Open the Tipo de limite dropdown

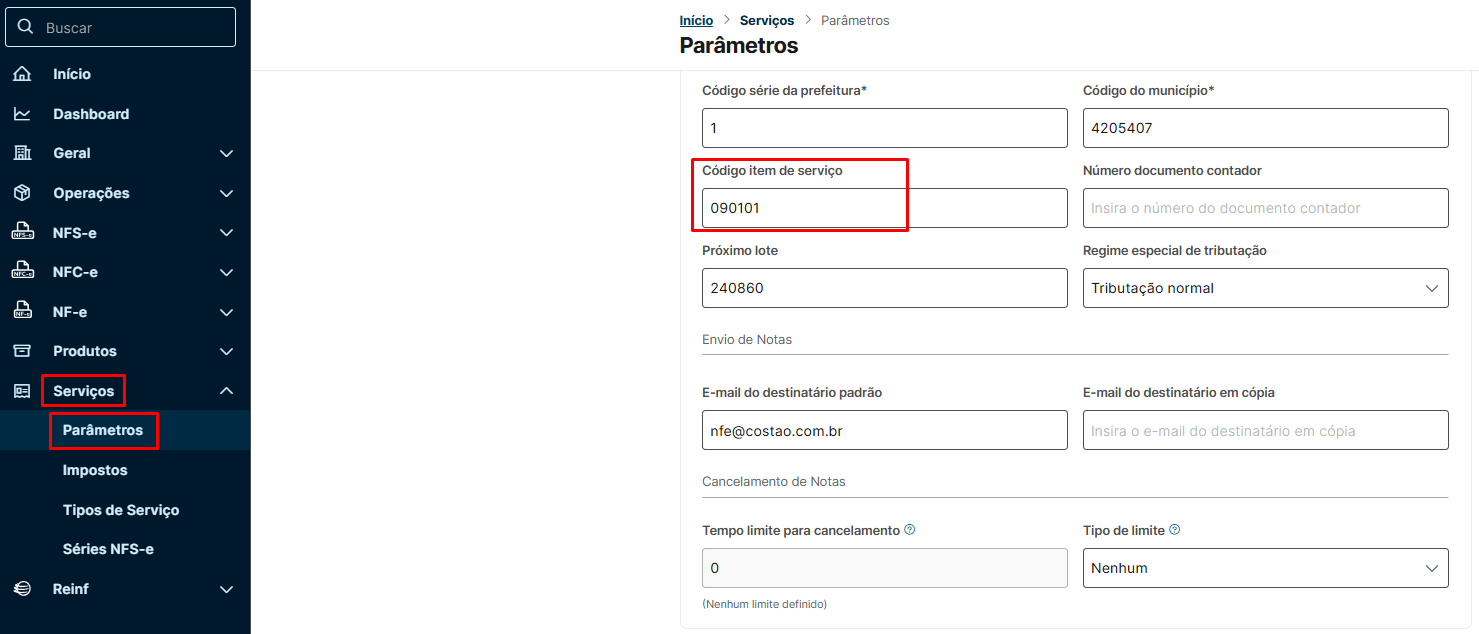coord(1265,568)
